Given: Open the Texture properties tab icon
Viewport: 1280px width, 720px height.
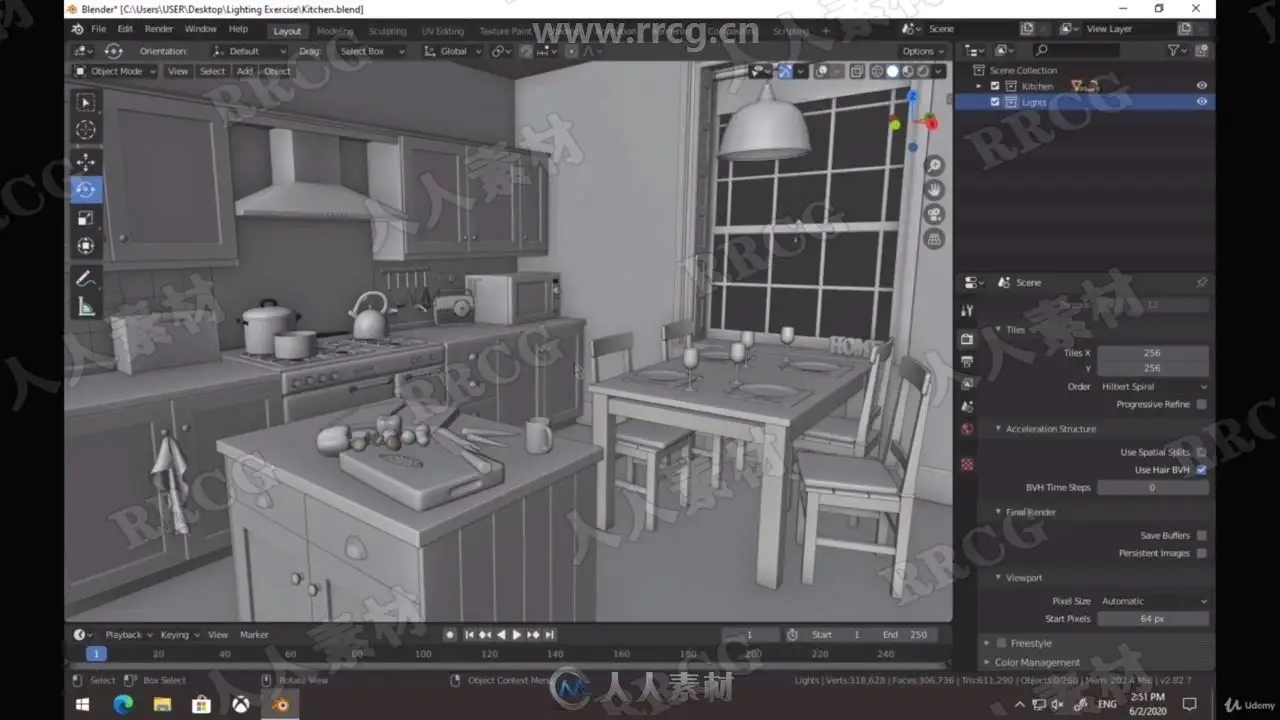Looking at the screenshot, I should 967,465.
